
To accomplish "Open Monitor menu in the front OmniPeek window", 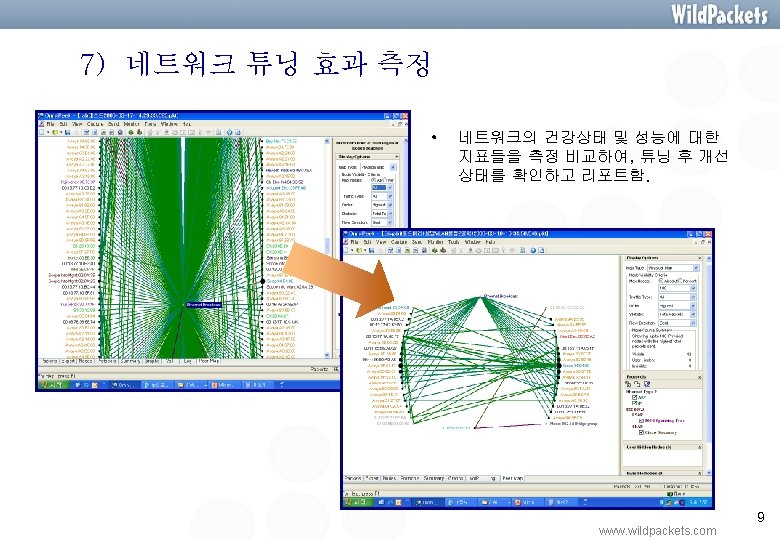I will pyautogui.click(x=436, y=242).
